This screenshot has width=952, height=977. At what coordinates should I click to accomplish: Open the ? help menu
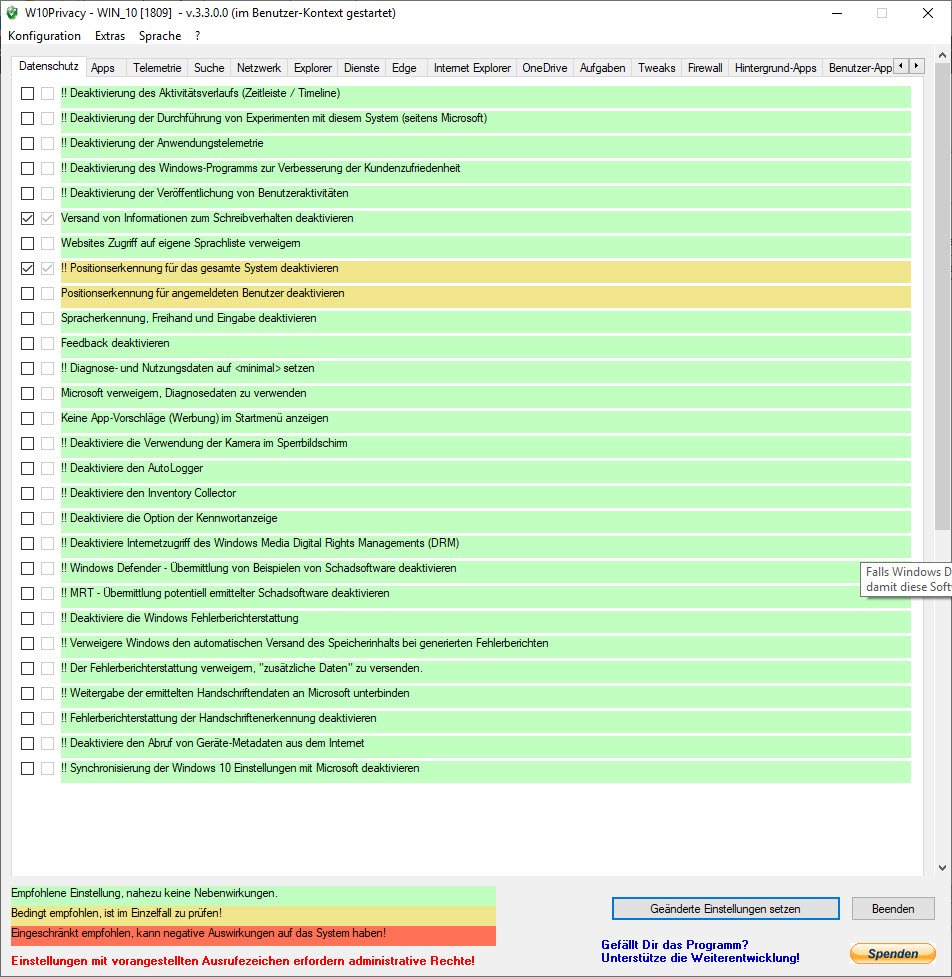pos(198,36)
